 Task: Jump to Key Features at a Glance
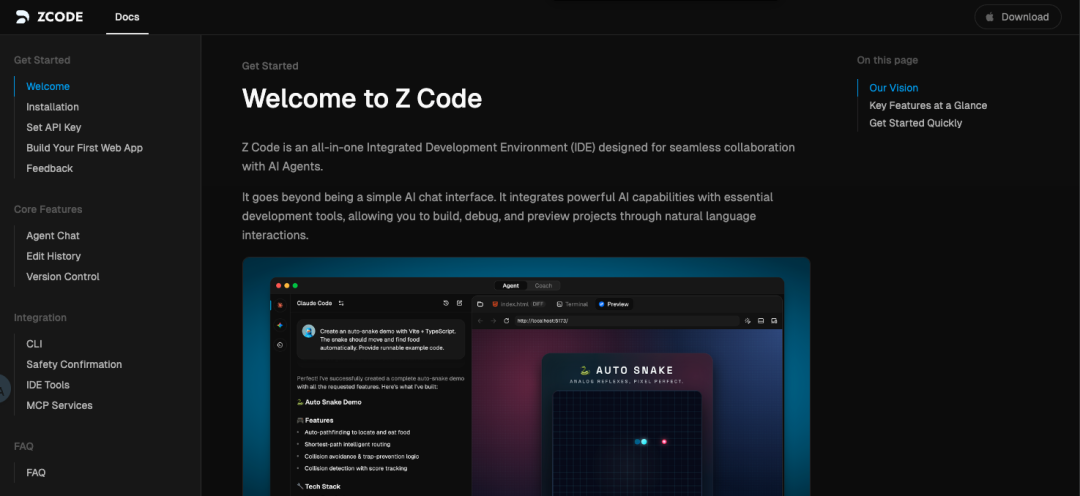tap(928, 105)
